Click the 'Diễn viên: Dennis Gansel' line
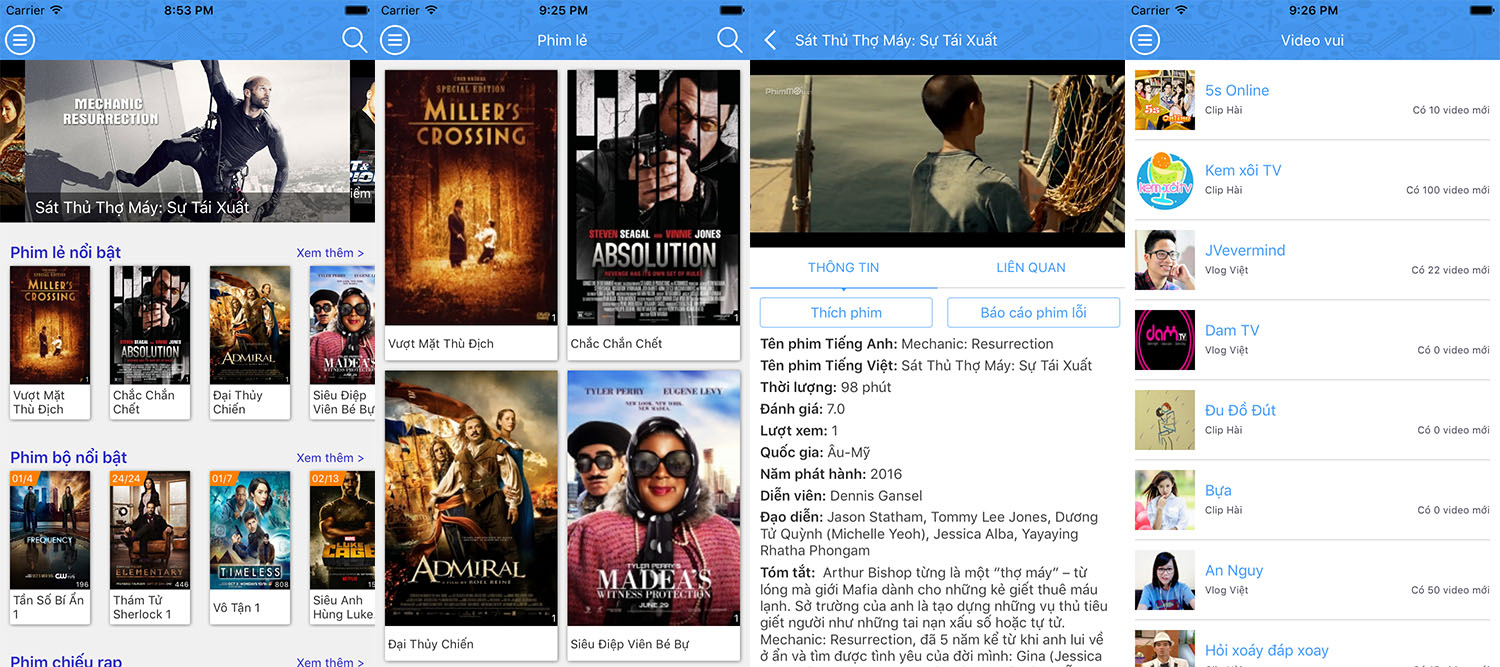Viewport: 1500px width, 667px height. click(x=841, y=496)
